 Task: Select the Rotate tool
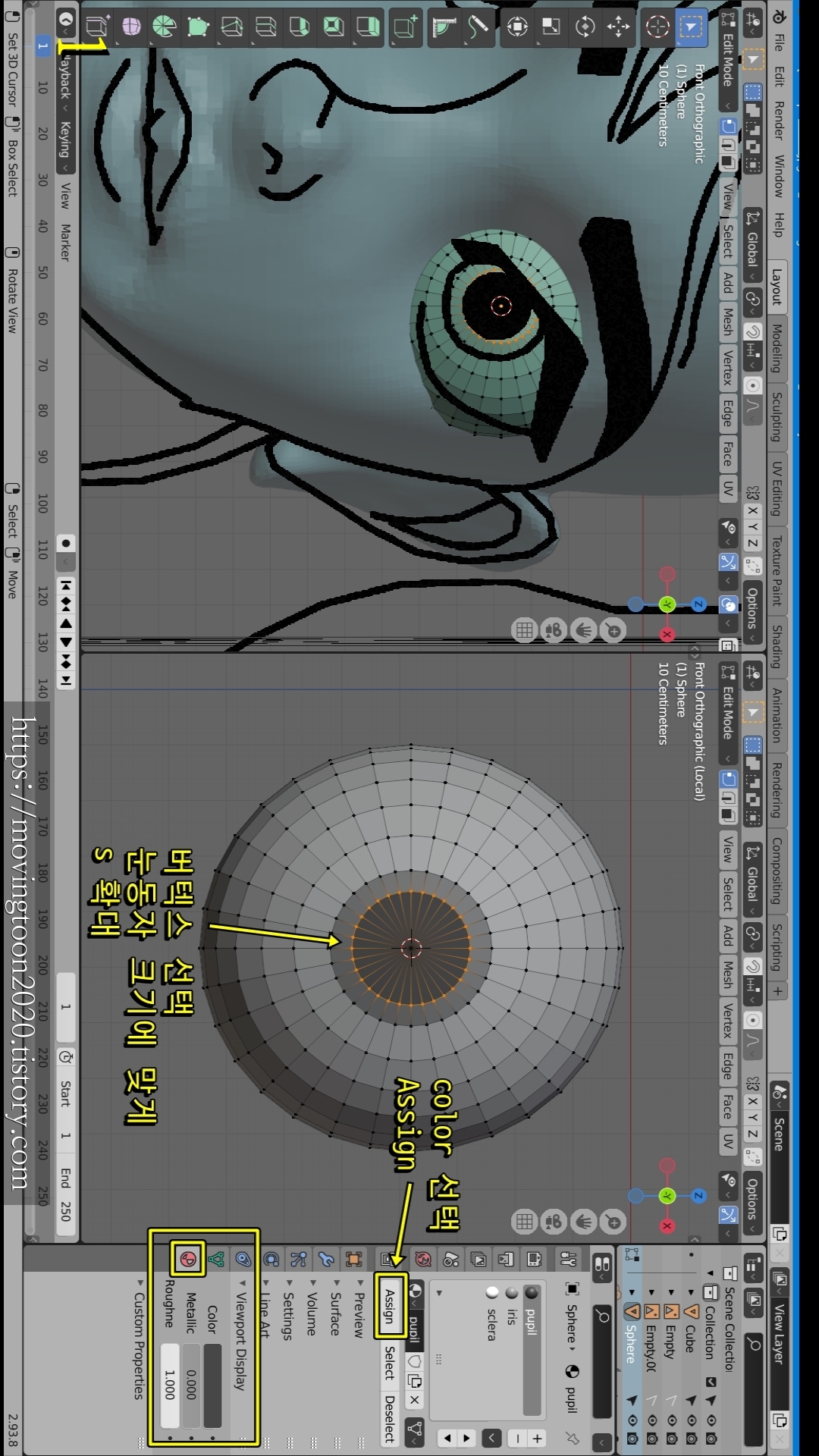pyautogui.click(x=585, y=27)
